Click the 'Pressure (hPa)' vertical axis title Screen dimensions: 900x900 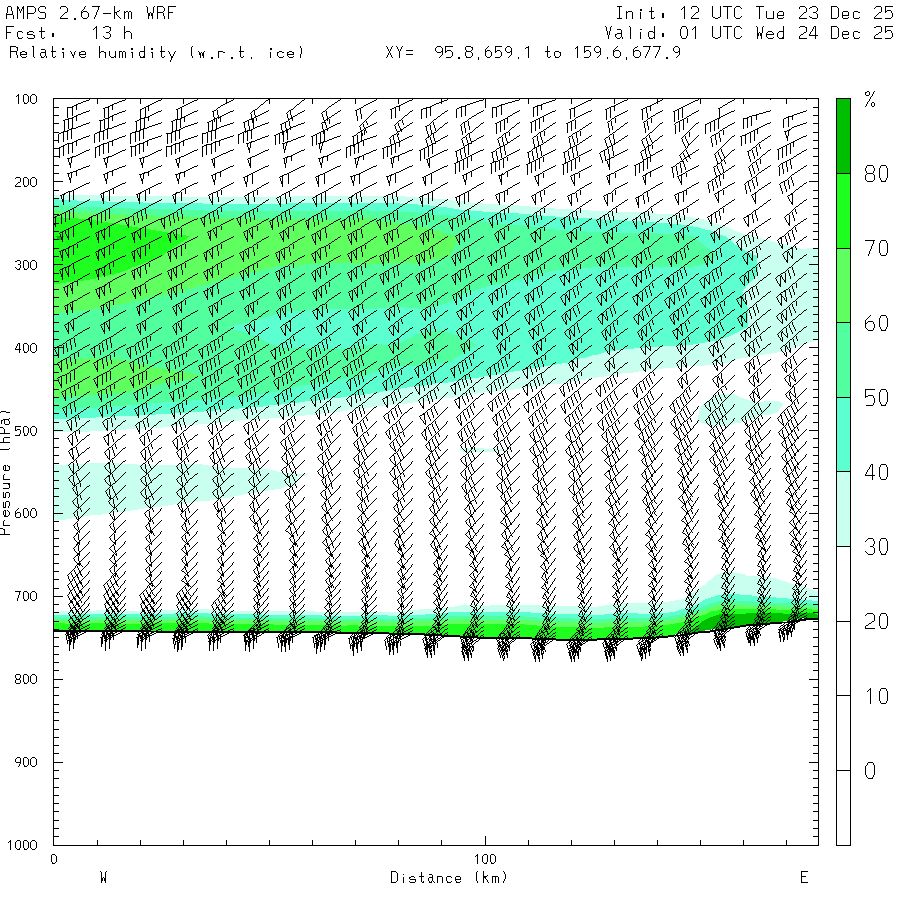tap(6, 472)
